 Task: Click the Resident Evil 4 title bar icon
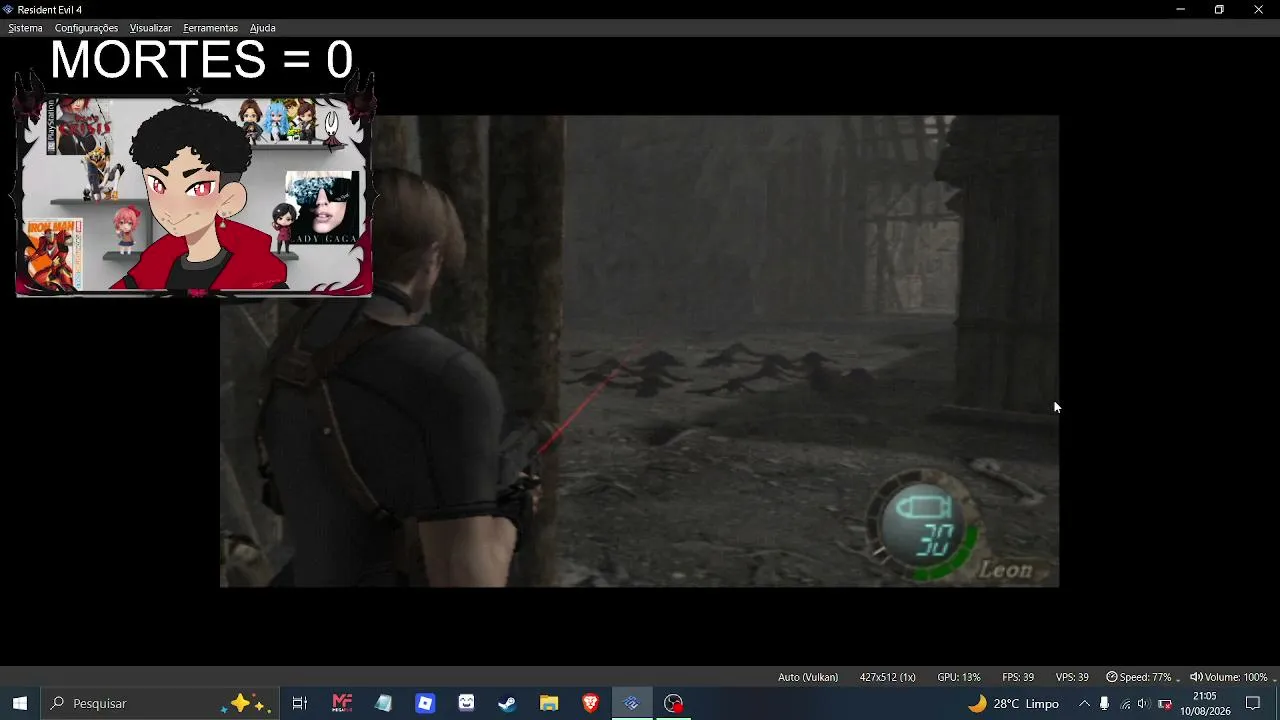click(8, 9)
